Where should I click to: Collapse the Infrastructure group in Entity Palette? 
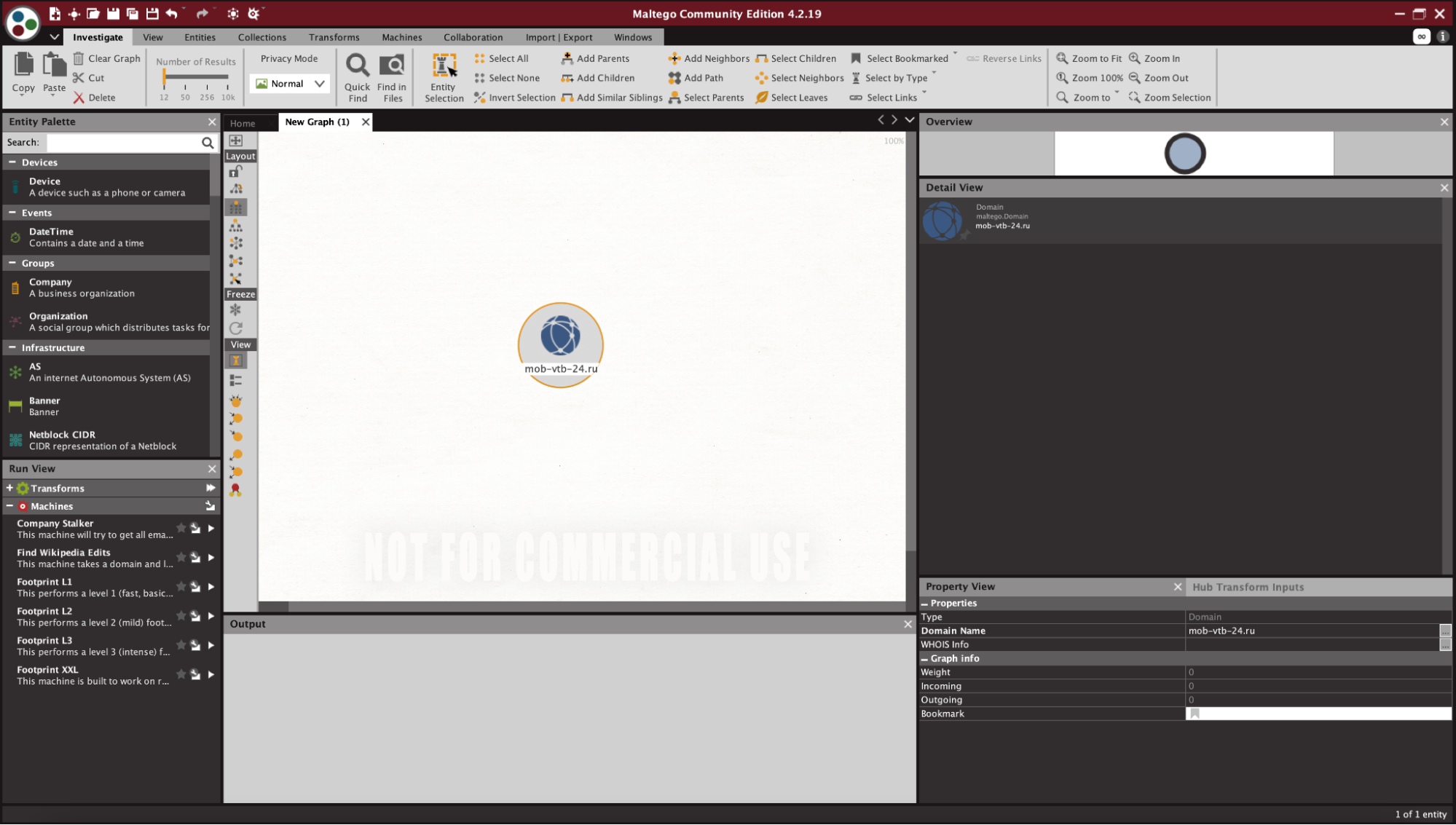click(x=12, y=348)
